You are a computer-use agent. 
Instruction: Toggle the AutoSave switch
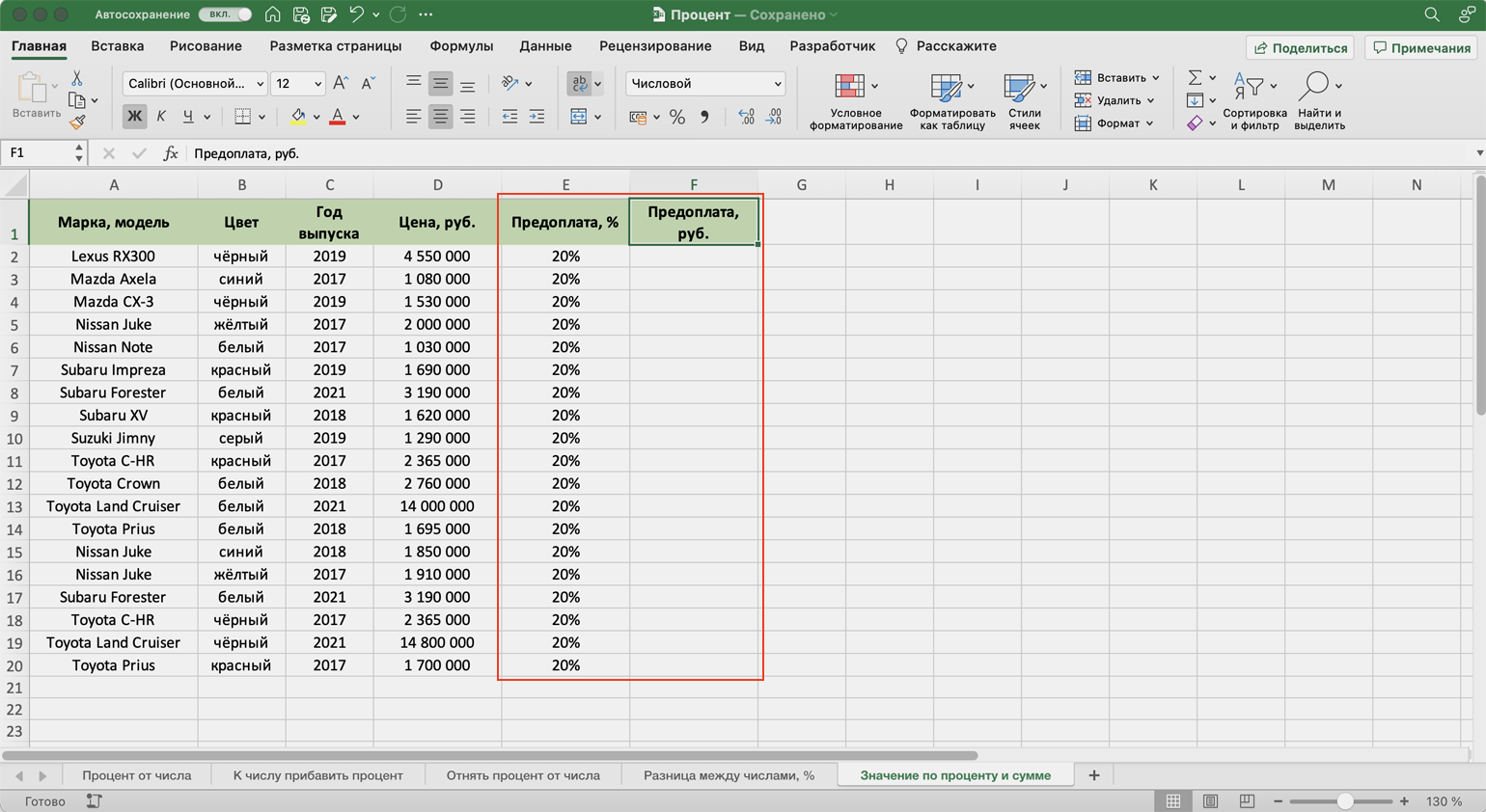pyautogui.click(x=226, y=14)
